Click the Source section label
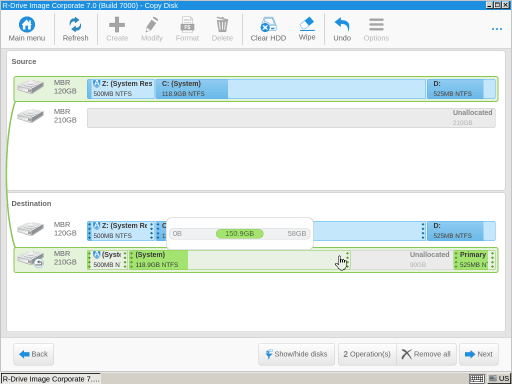The width and height of the screenshot is (512, 384). pos(24,61)
